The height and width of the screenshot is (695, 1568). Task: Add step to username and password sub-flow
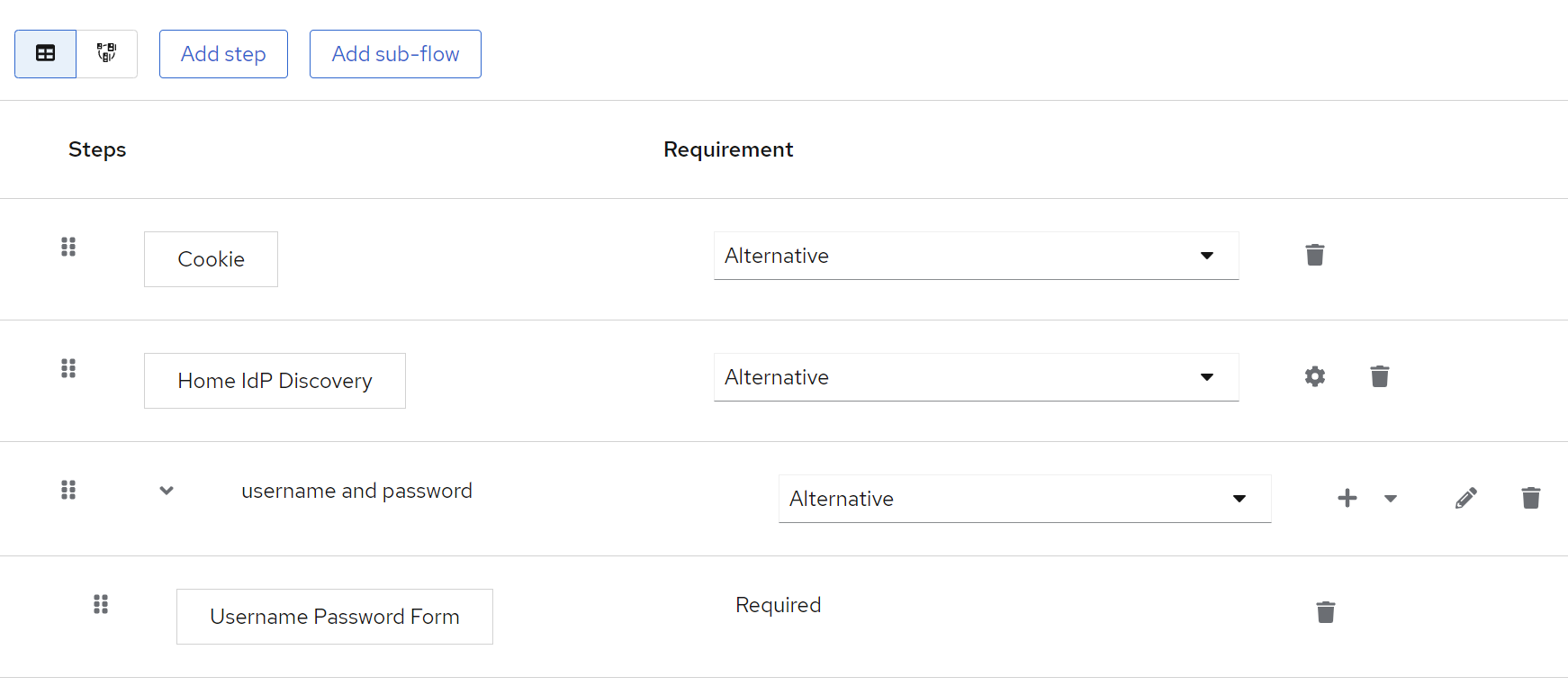coord(1347,499)
